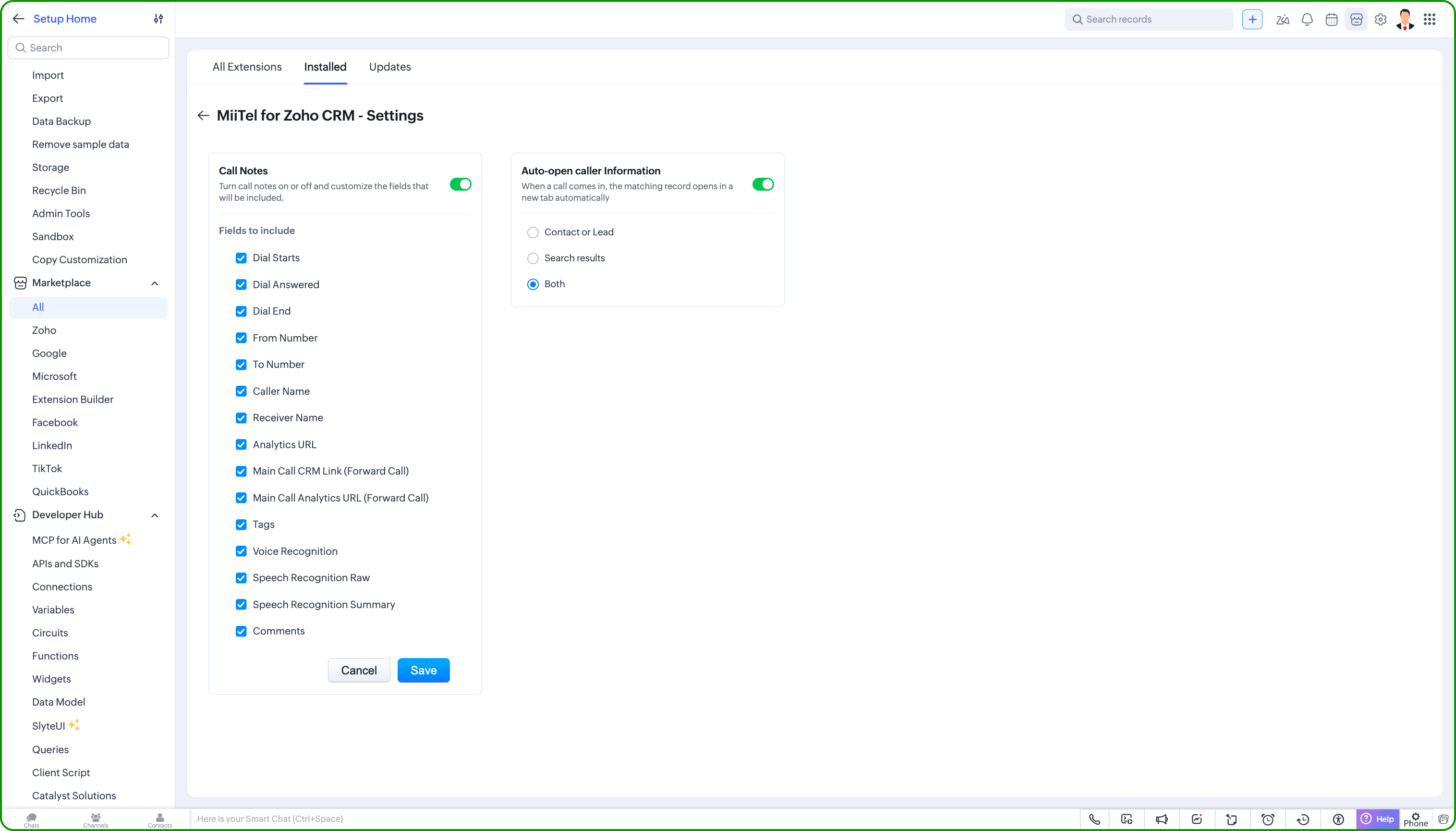Image resolution: width=1456 pixels, height=831 pixels.
Task: Open the Setup Home link
Action: pos(65,19)
